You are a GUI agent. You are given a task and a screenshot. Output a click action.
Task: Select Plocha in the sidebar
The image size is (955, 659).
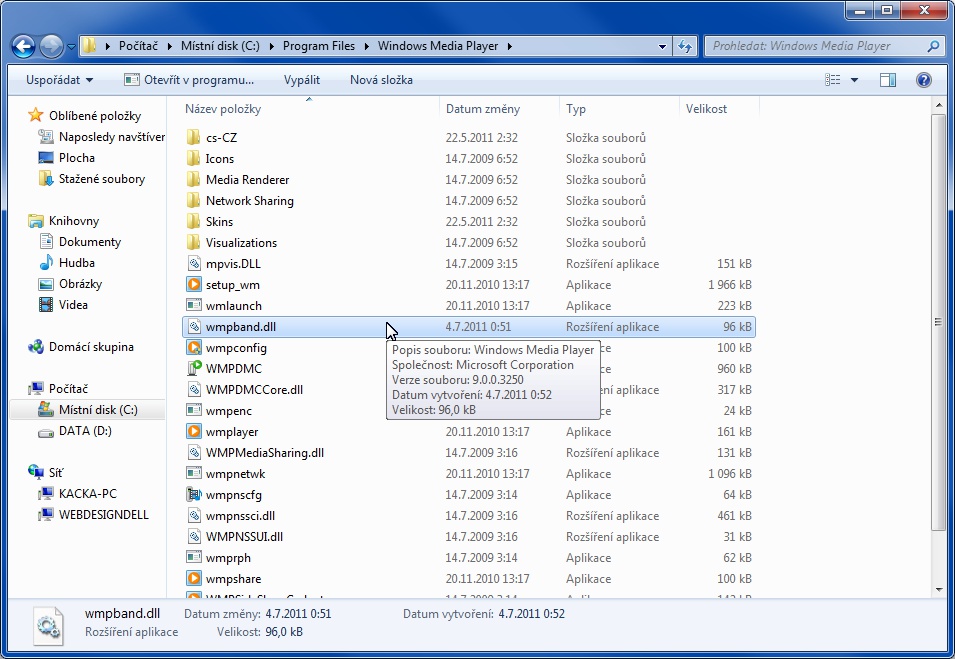point(77,158)
